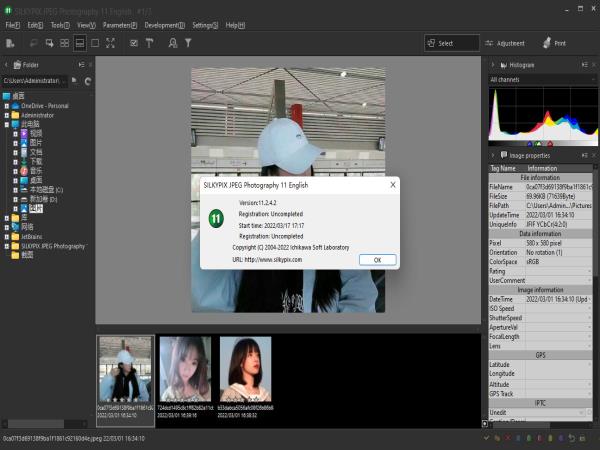Close the SILKYPIX About dialog
Image resolution: width=600 pixels, height=450 pixels.
pos(393,185)
